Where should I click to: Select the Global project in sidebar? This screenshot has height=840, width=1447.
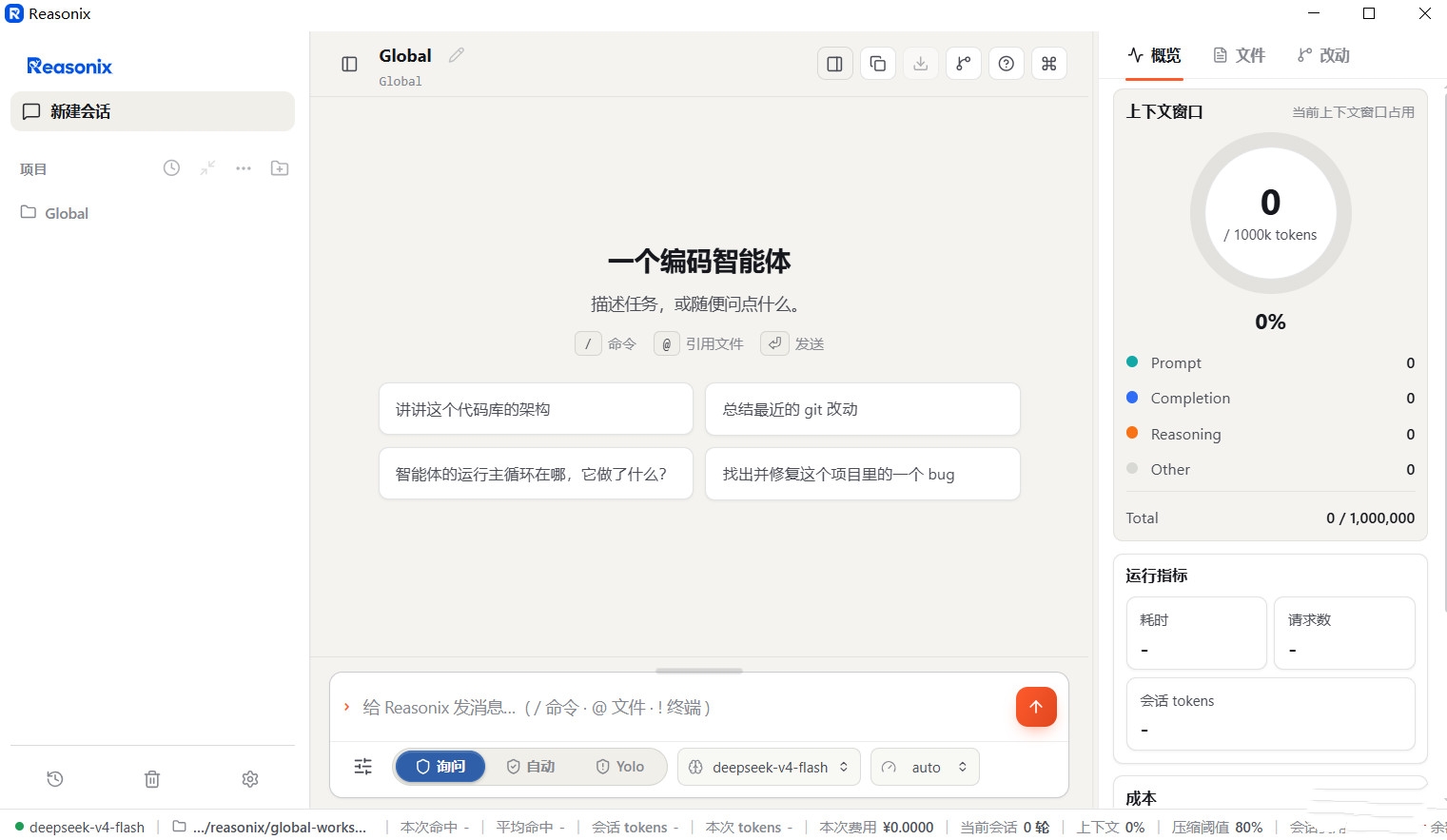click(x=152, y=213)
